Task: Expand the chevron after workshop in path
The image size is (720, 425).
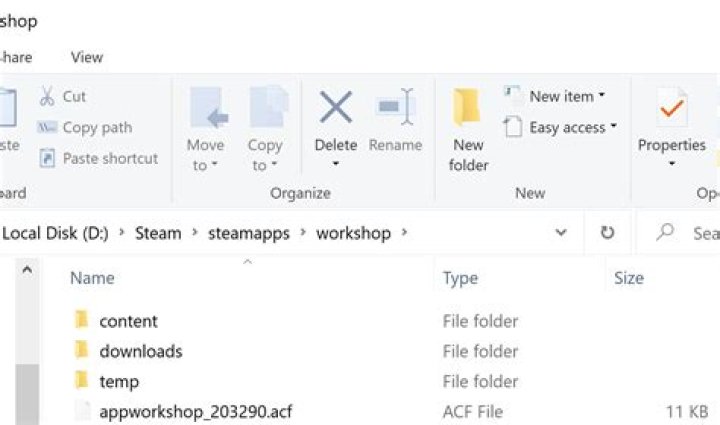Action: click(404, 232)
